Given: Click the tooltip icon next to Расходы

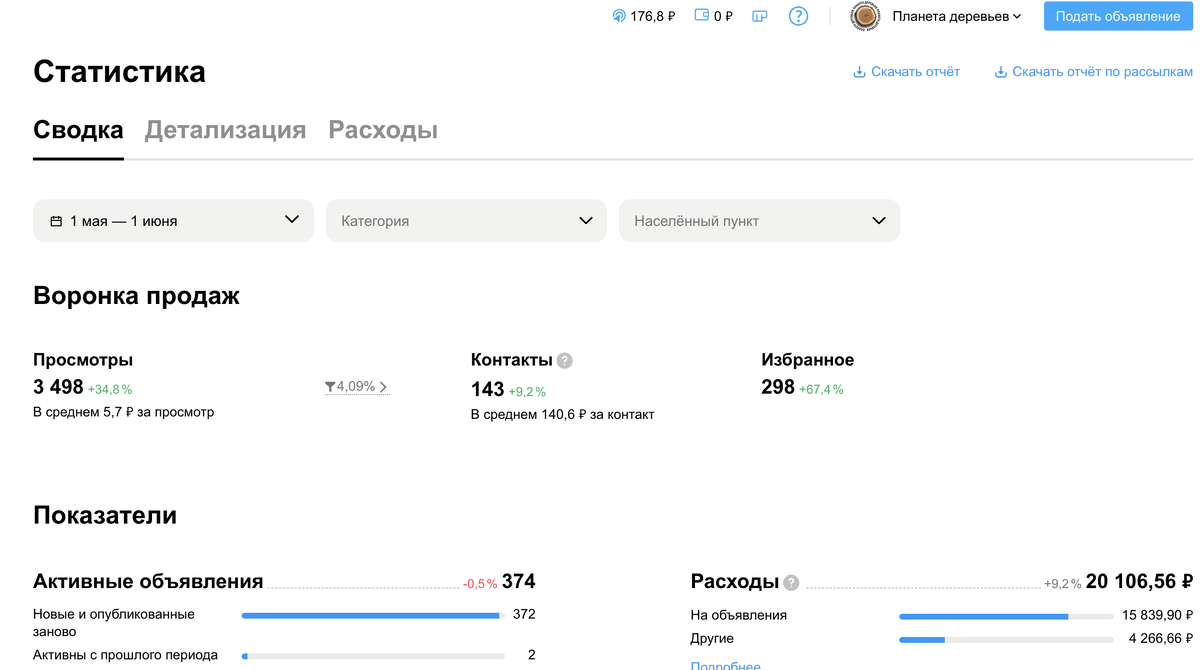Looking at the screenshot, I should tap(790, 582).
